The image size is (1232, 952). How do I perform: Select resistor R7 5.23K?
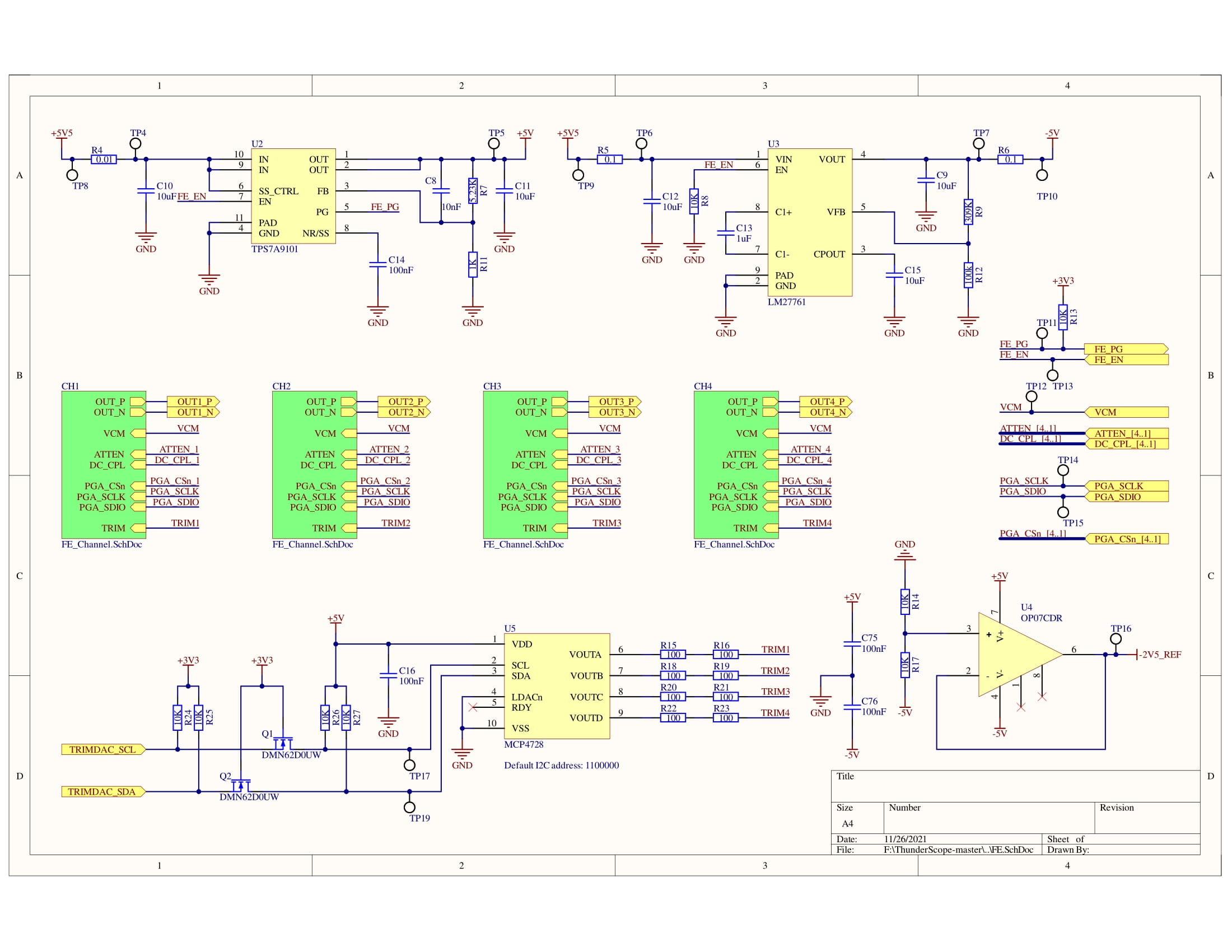(x=473, y=190)
